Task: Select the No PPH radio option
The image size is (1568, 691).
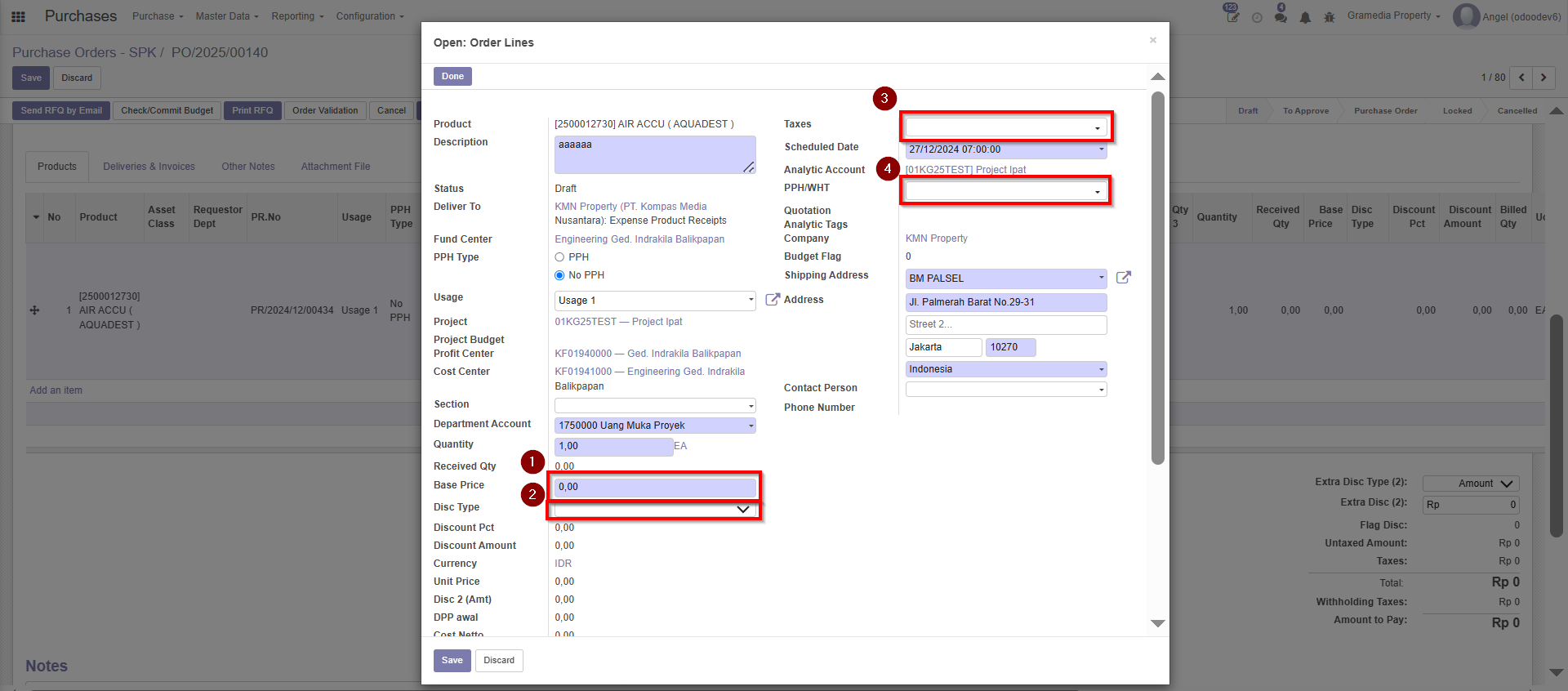Action: 559,275
